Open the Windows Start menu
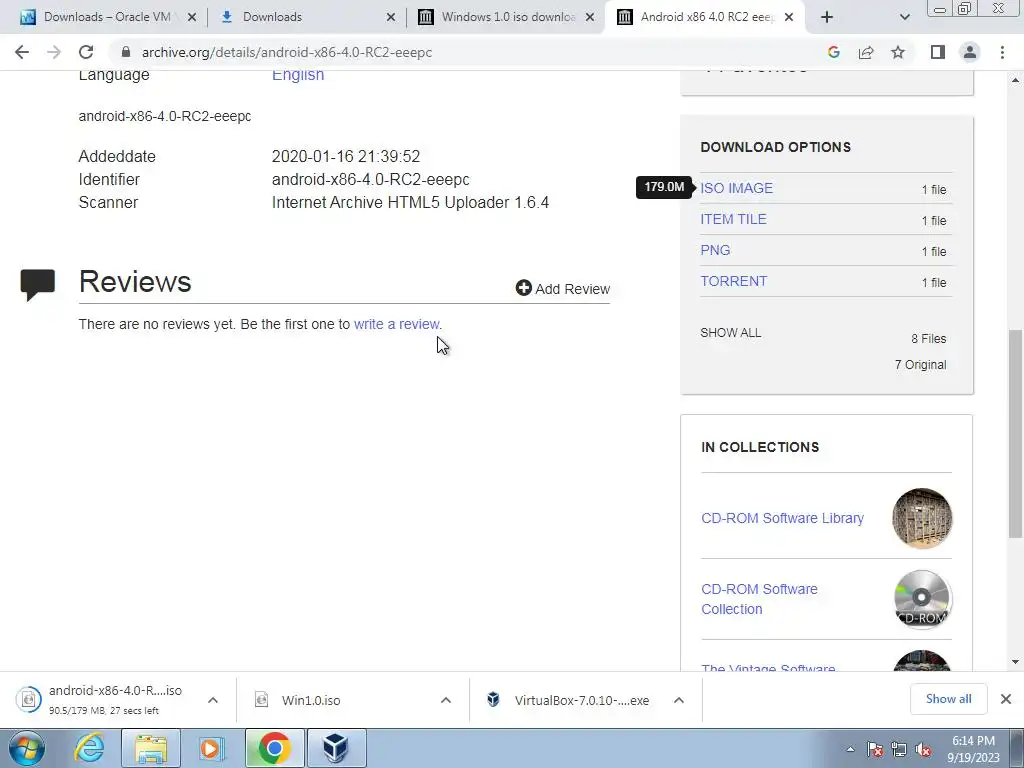 tap(25, 748)
